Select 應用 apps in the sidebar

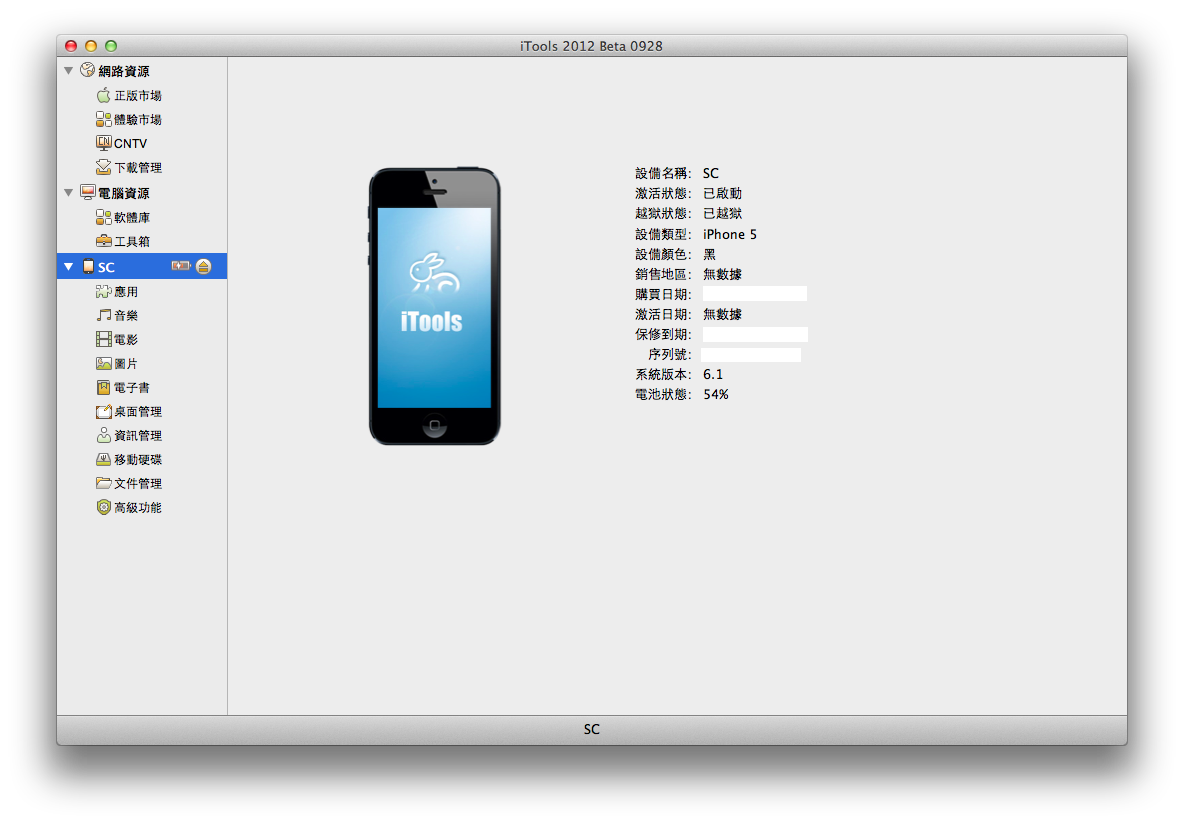(125, 291)
